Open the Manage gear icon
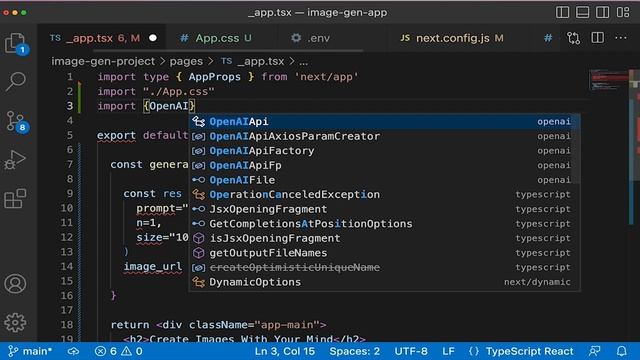Image resolution: width=640 pixels, height=360 pixels. pyautogui.click(x=16, y=322)
